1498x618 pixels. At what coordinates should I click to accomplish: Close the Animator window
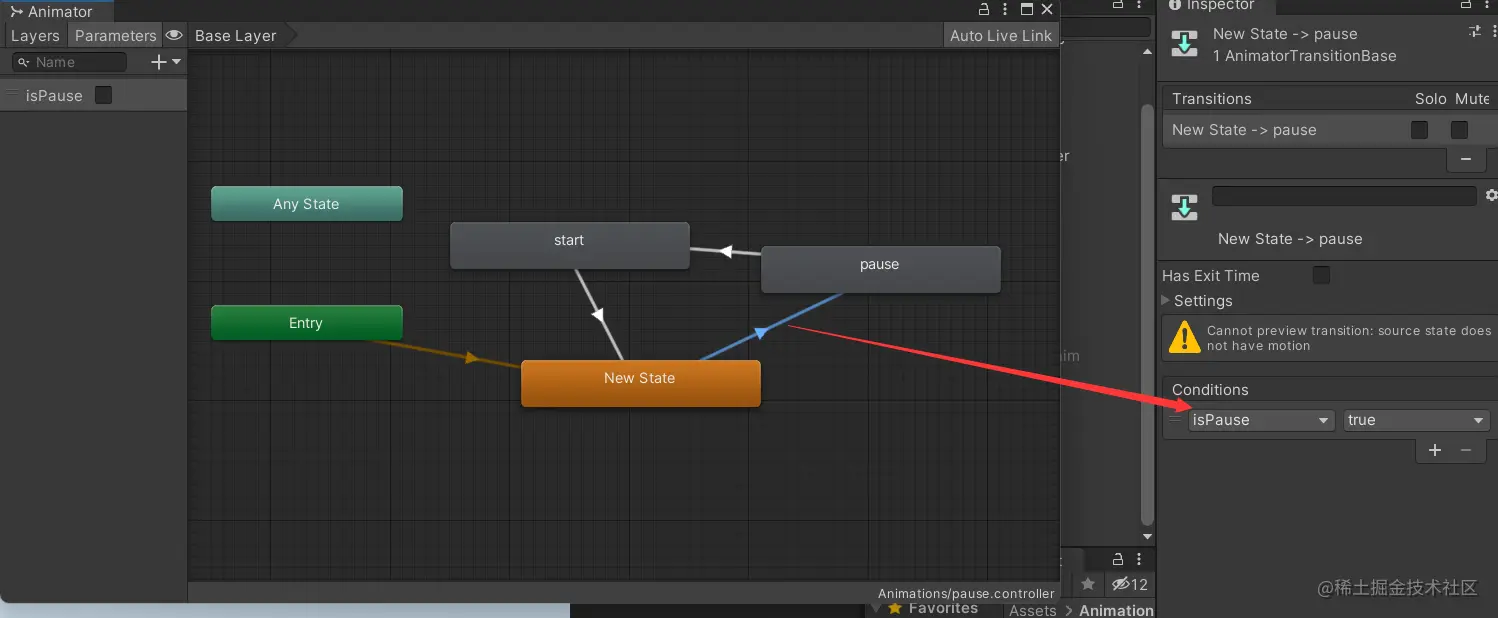coord(1047,9)
